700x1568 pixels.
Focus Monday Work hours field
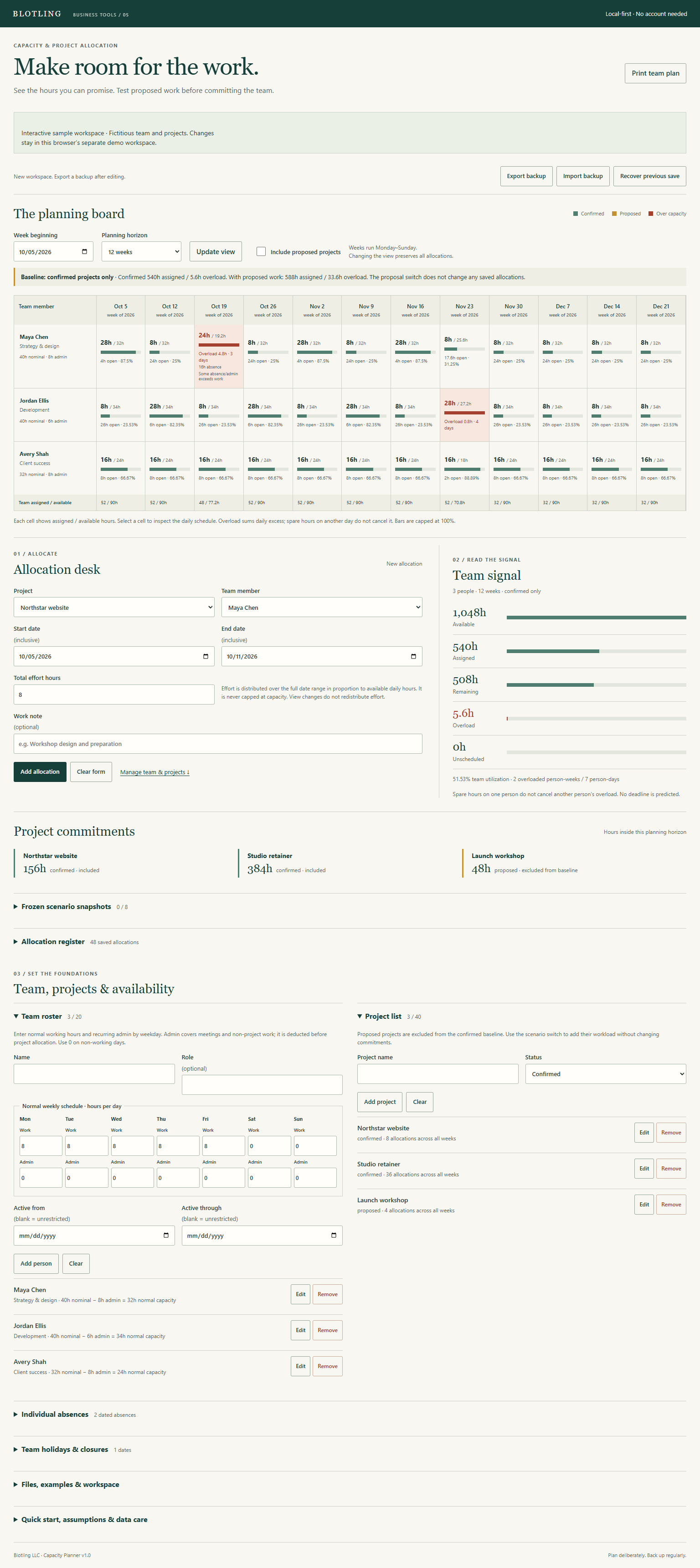coord(41,1145)
